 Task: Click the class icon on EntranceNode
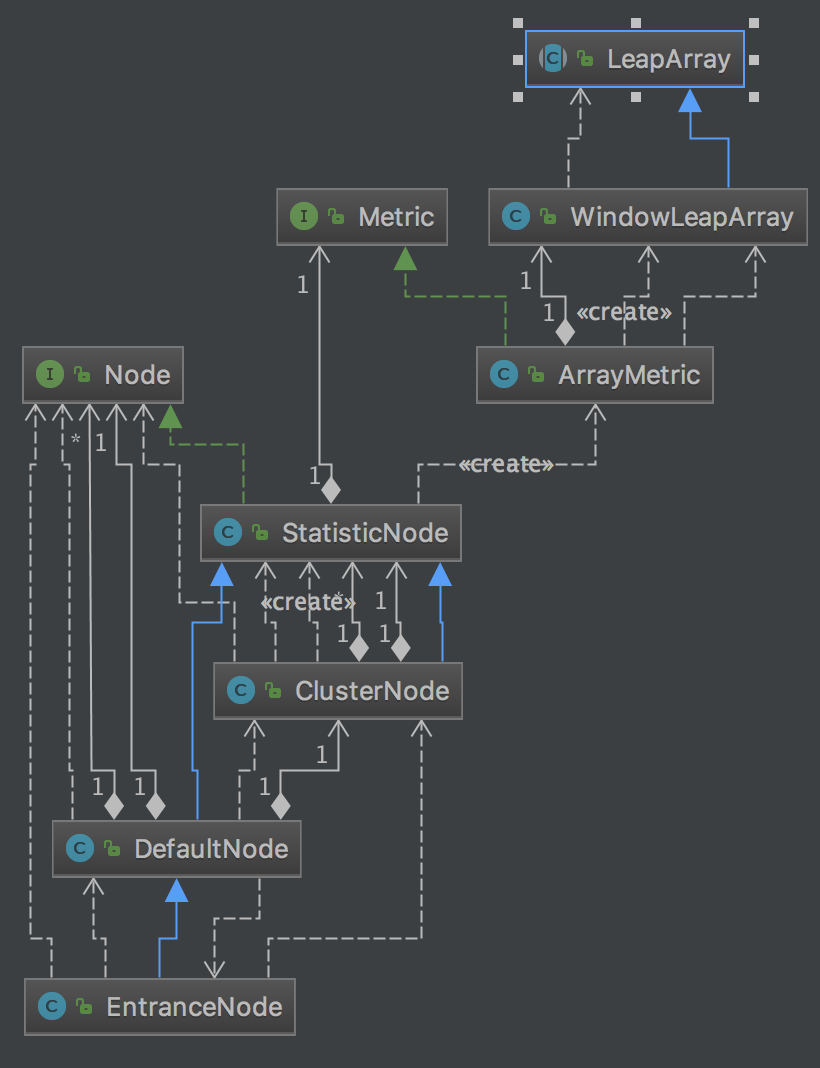[52, 1007]
